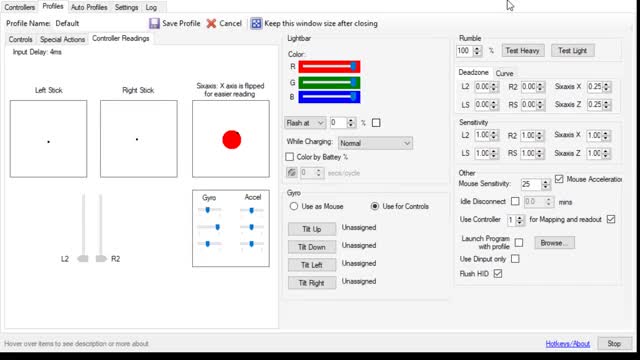This screenshot has height=360, width=640.
Task: Switch to the Controllers tab
Action: [20, 7]
